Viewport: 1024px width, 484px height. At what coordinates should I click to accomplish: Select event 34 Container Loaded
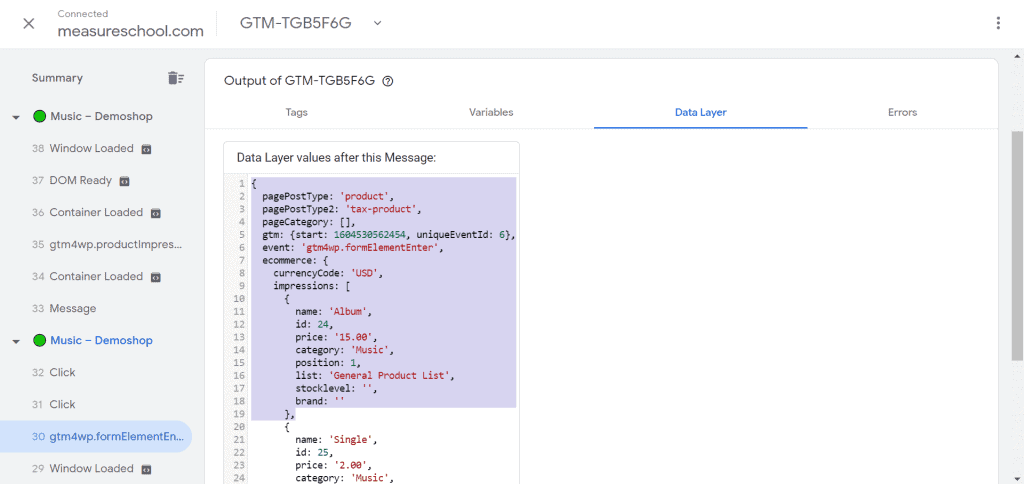pyautogui.click(x=87, y=276)
